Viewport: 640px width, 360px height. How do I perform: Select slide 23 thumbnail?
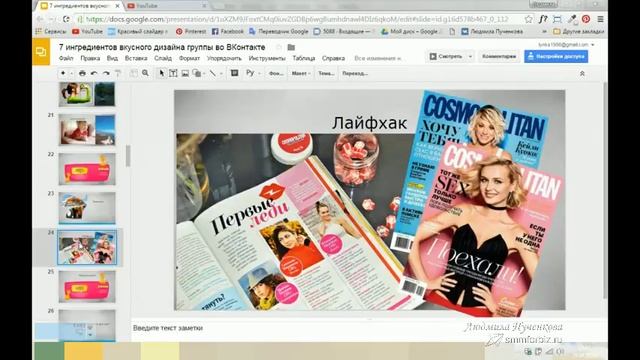pos(87,208)
